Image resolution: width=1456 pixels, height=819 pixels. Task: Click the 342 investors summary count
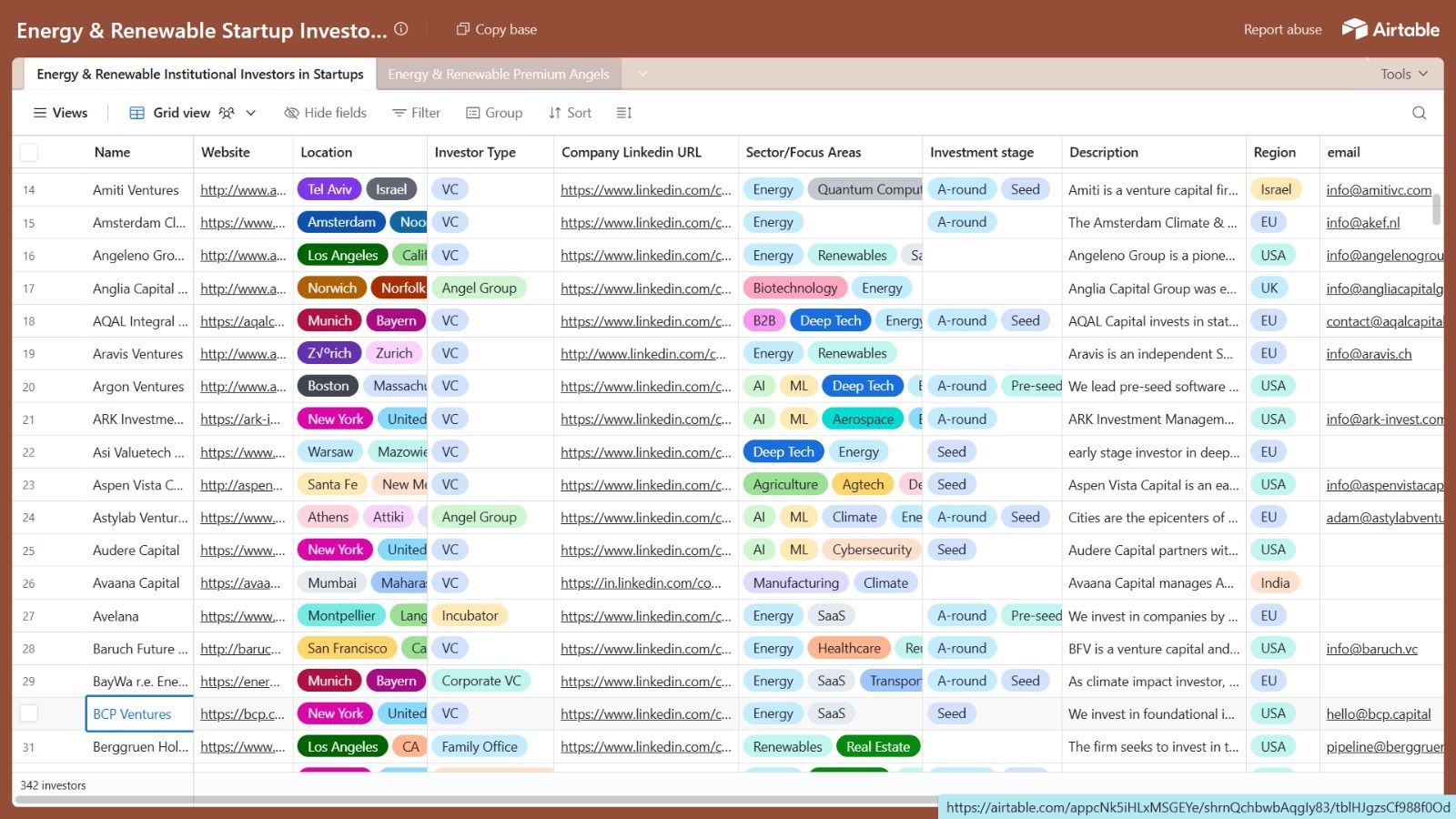coord(53,785)
